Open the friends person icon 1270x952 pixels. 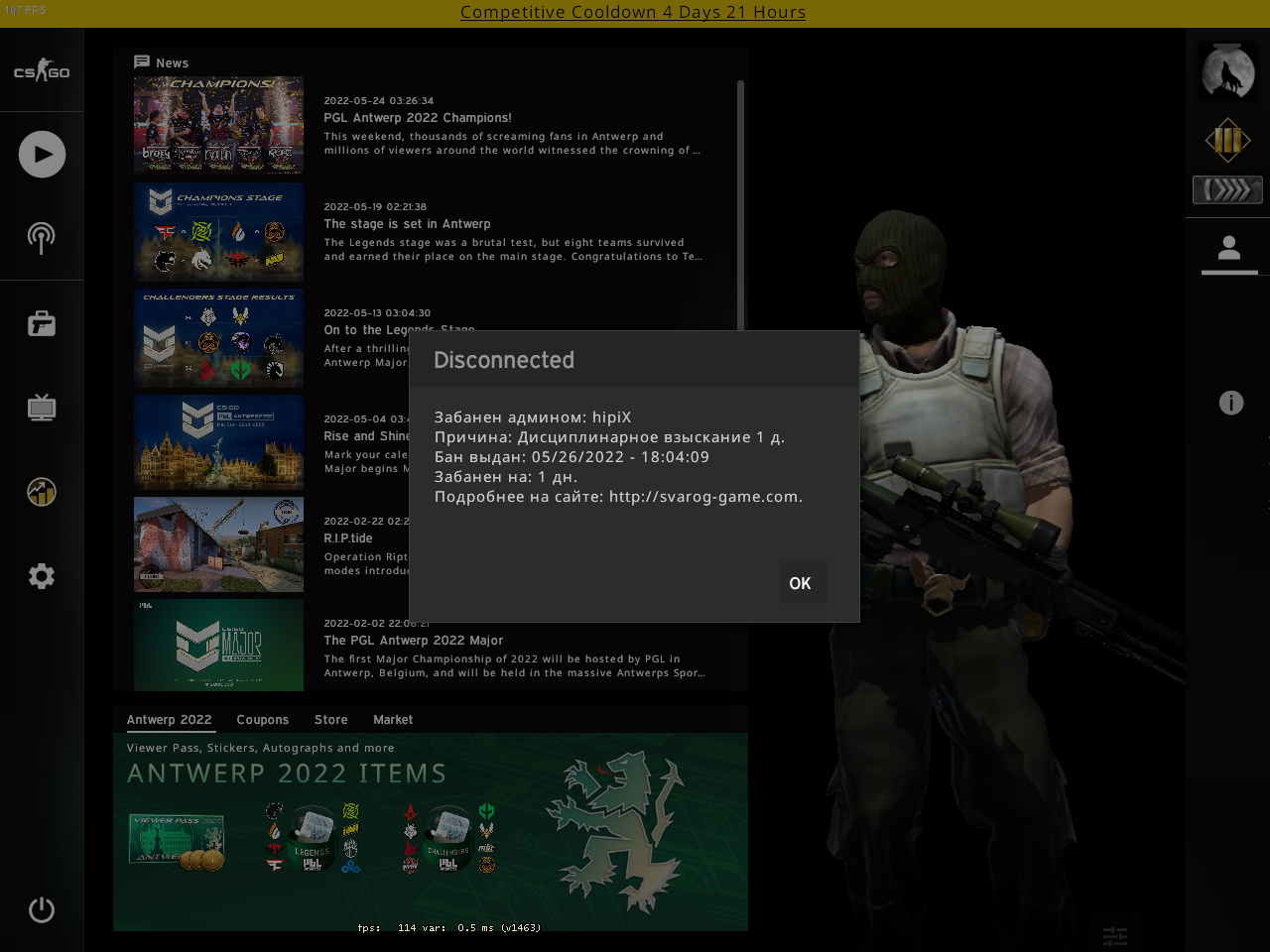pyautogui.click(x=1229, y=248)
